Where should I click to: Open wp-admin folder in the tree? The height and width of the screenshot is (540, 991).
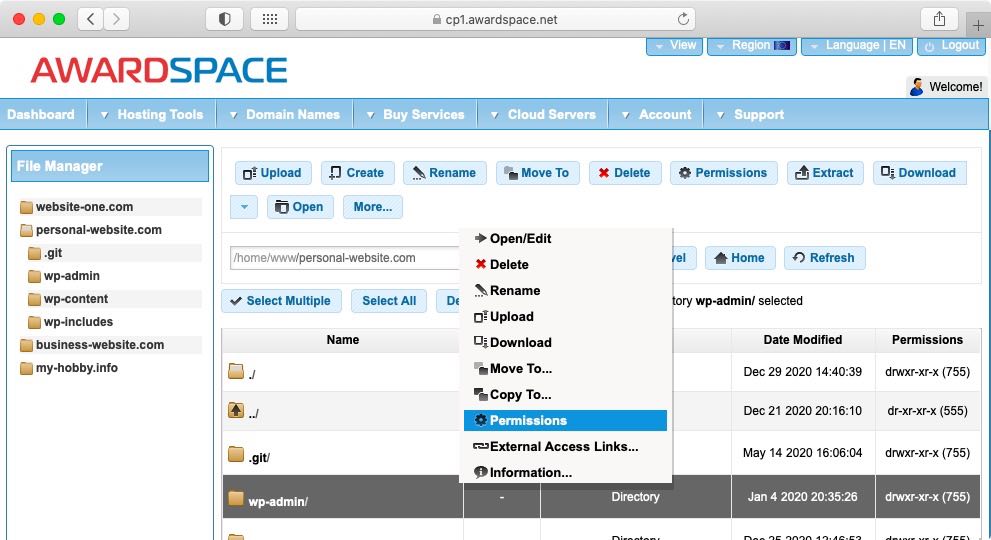pyautogui.click(x=71, y=276)
